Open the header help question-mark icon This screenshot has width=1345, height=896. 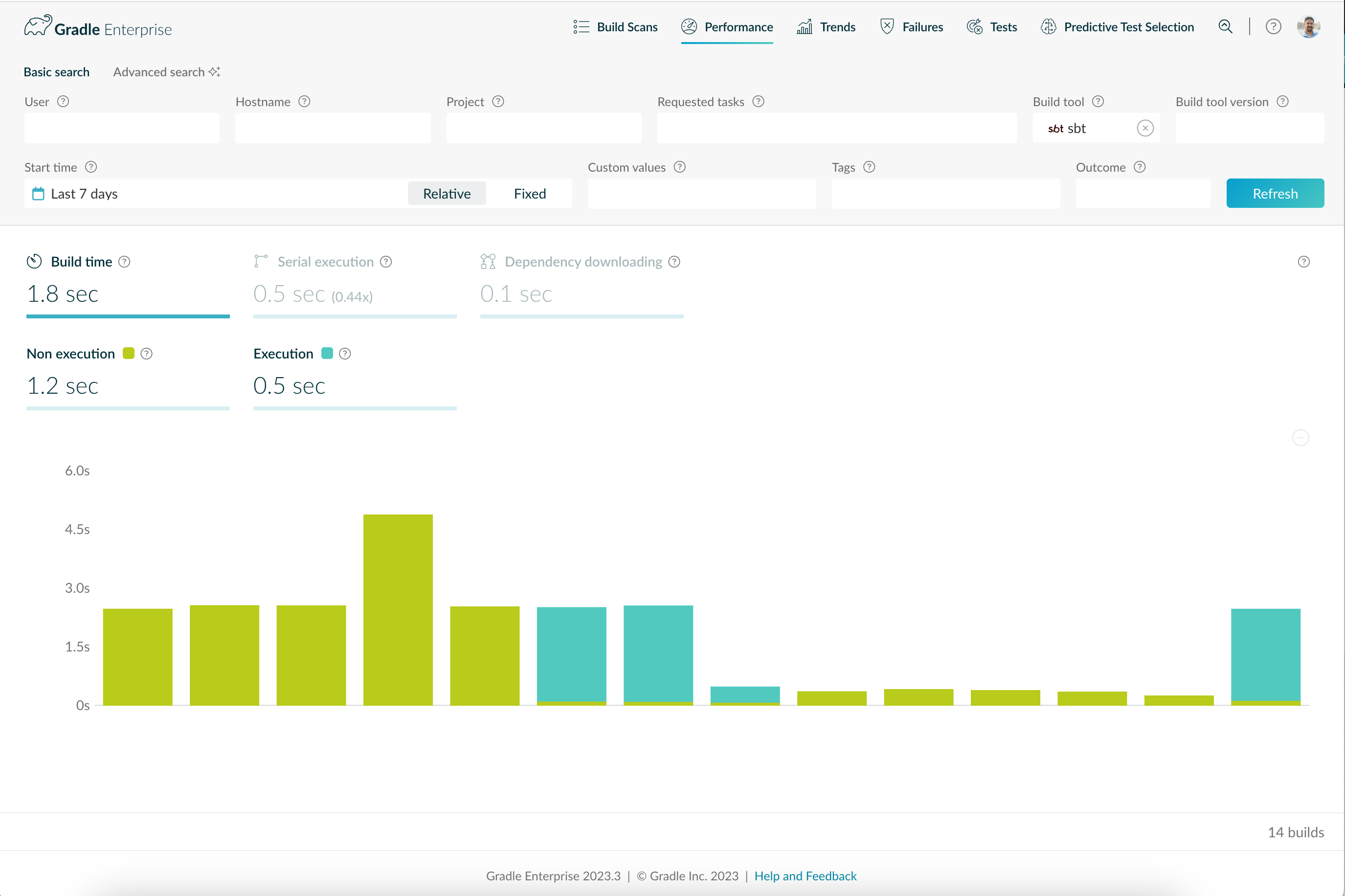click(1273, 27)
